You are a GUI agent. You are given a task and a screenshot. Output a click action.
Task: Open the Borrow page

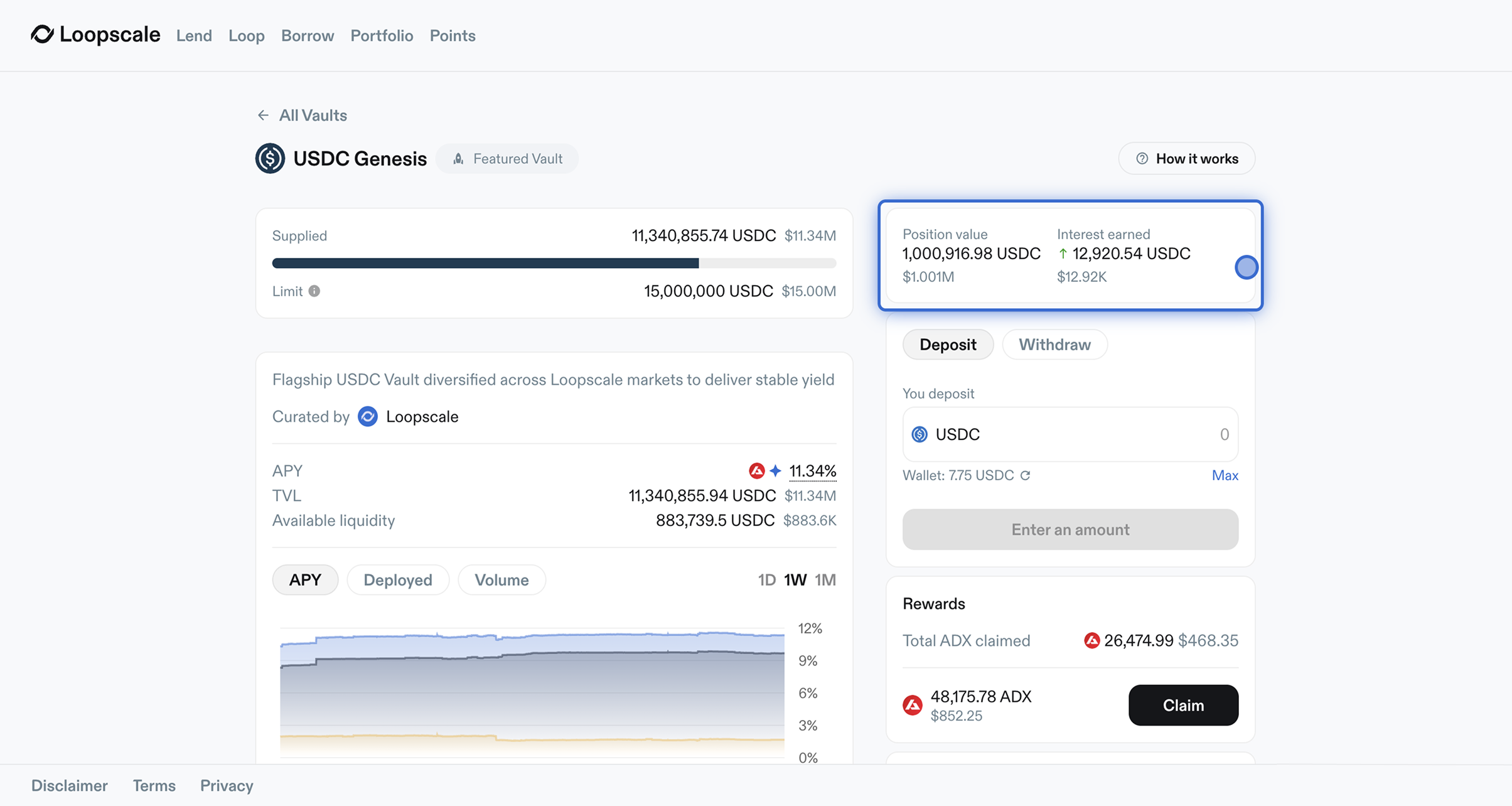(308, 36)
